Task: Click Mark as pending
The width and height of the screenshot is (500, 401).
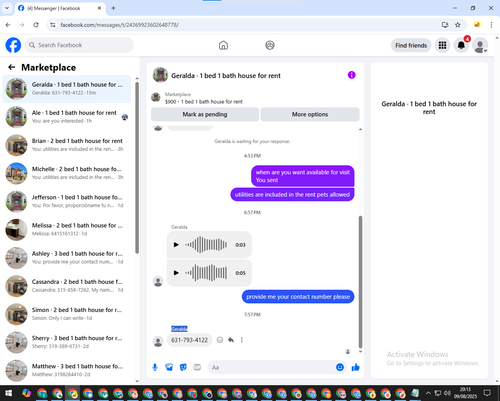Action: (205, 114)
